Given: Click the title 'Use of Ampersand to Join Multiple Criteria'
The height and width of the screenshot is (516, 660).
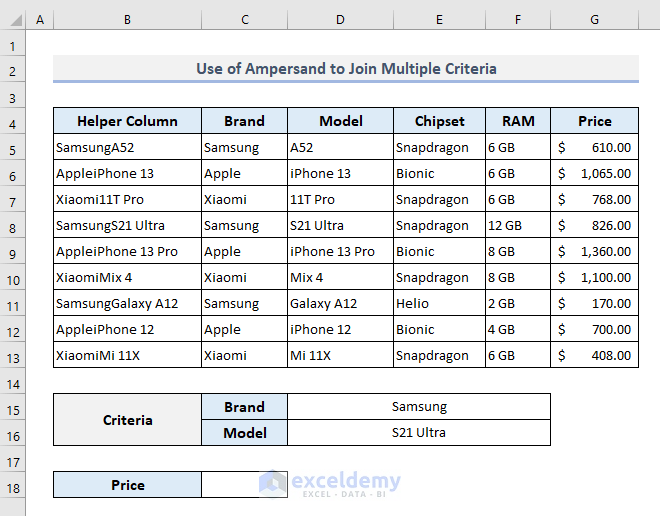Looking at the screenshot, I should 346,69.
